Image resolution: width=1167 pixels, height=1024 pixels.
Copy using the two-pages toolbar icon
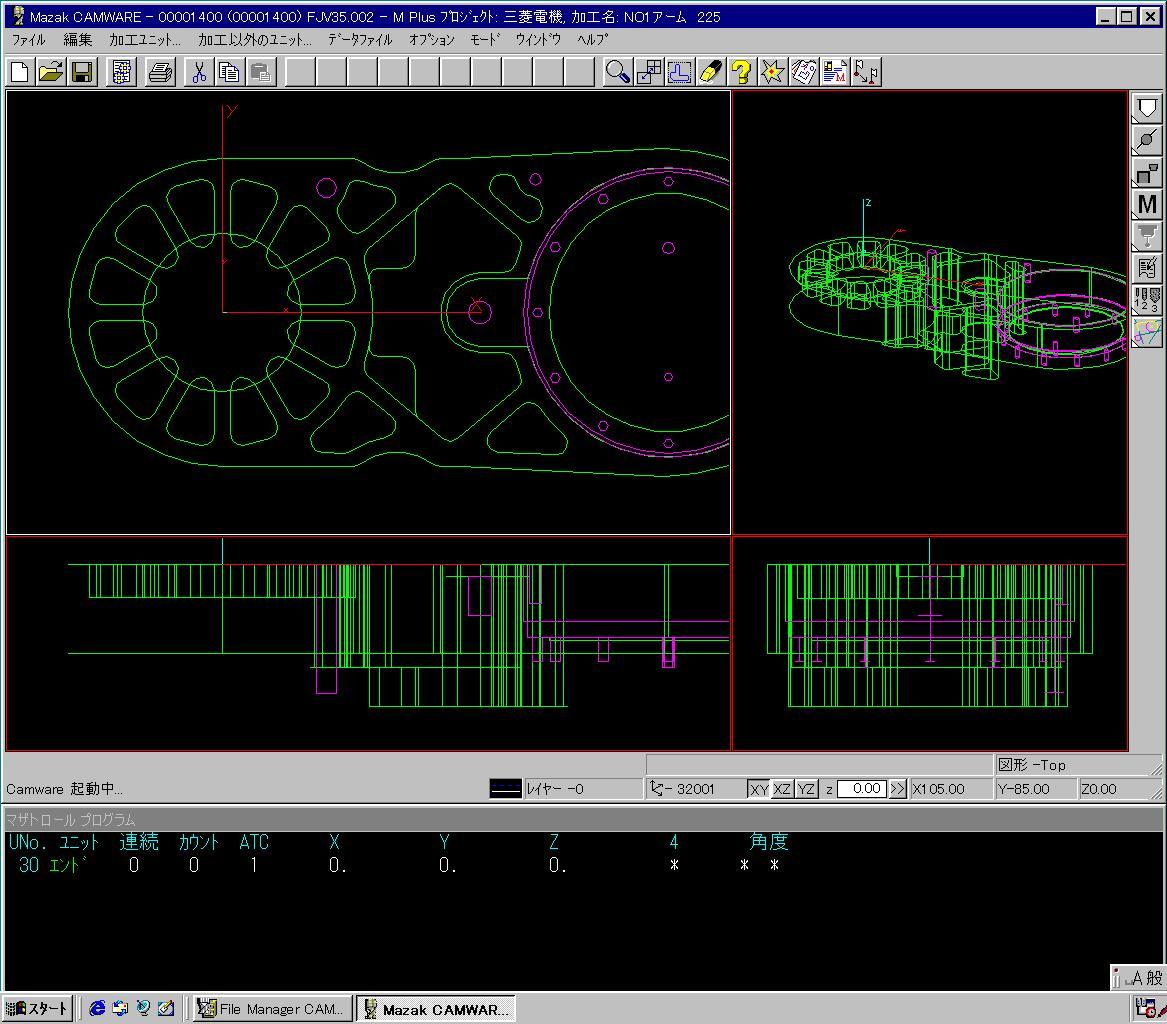point(229,72)
